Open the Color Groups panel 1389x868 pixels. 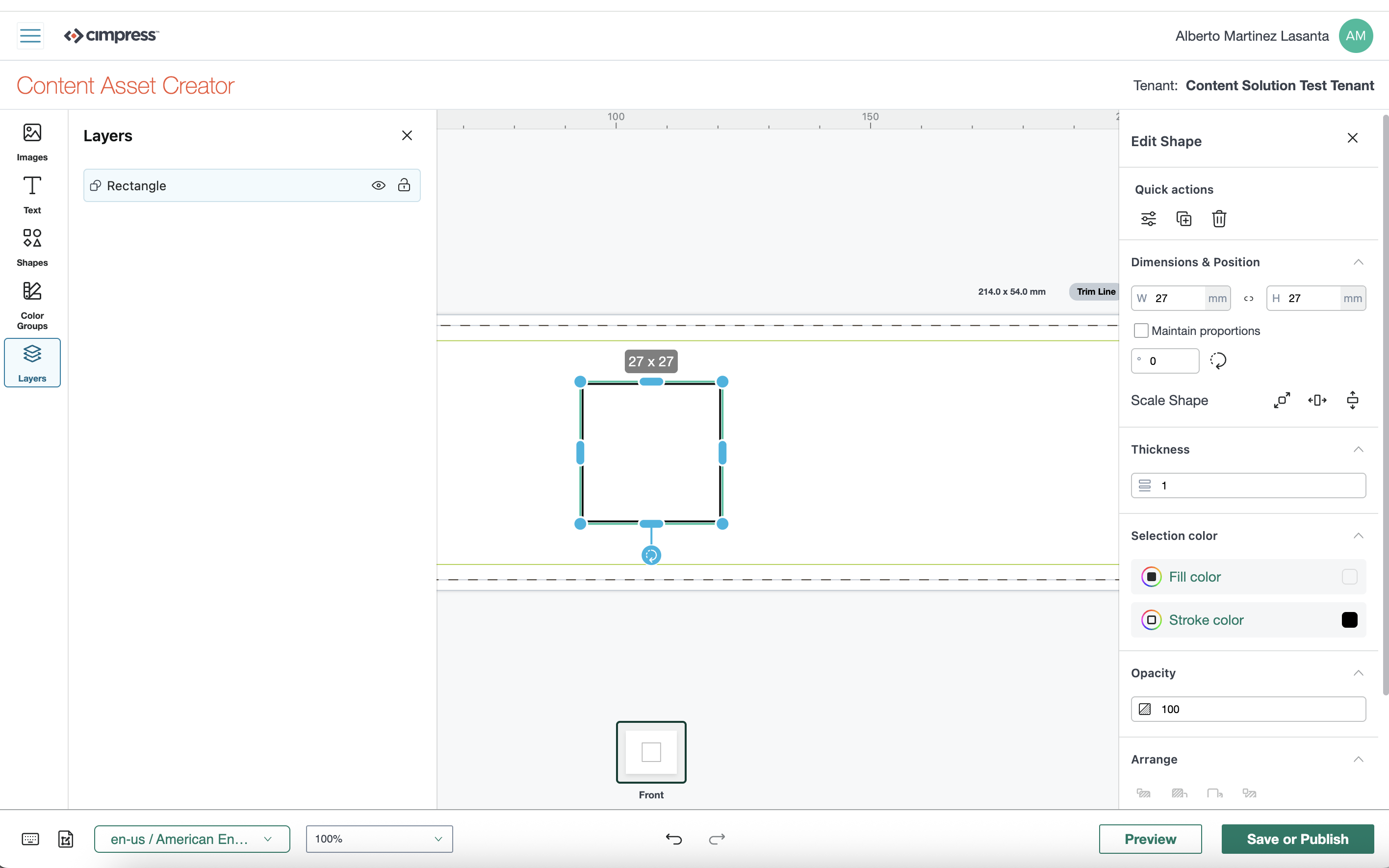(32, 306)
